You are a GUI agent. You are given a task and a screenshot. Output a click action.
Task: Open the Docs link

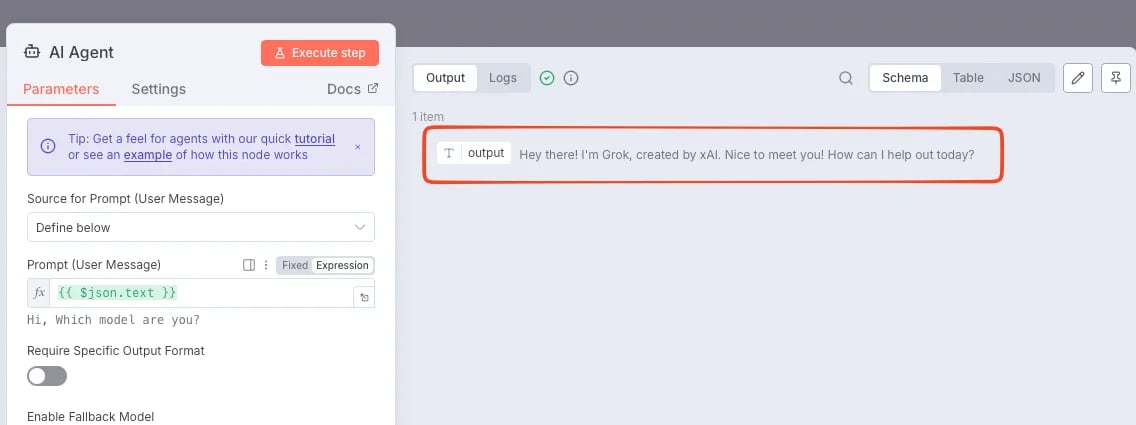pos(353,89)
